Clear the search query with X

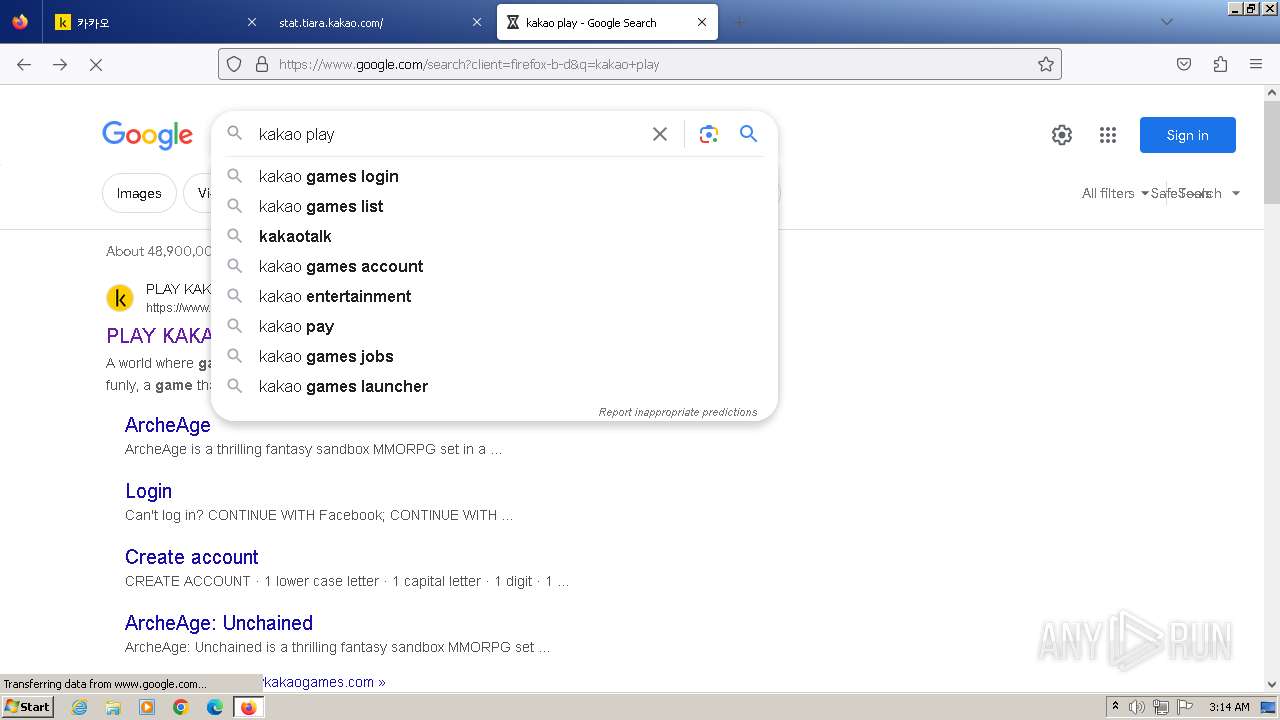coord(660,134)
